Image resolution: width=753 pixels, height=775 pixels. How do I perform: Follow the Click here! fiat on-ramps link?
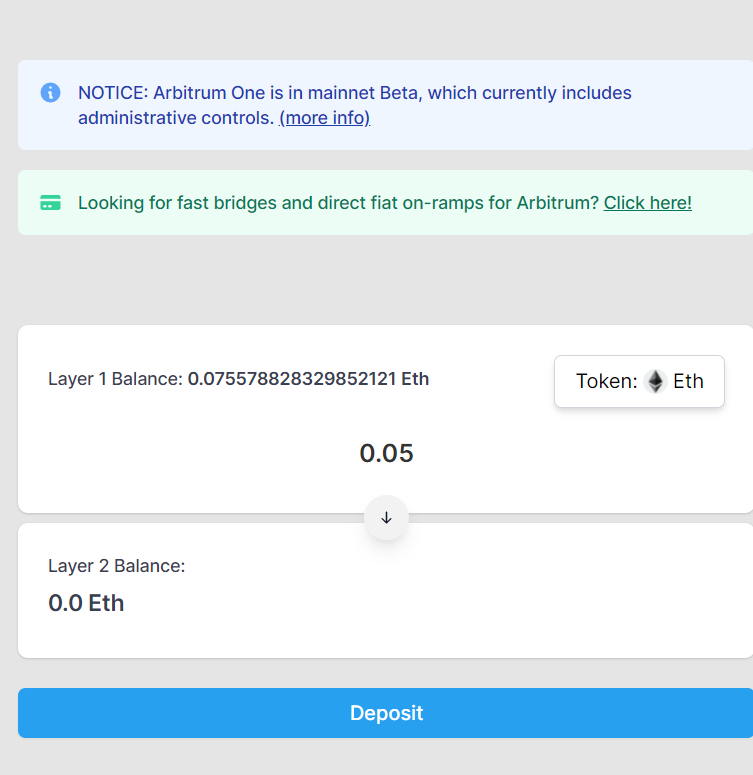[647, 203]
